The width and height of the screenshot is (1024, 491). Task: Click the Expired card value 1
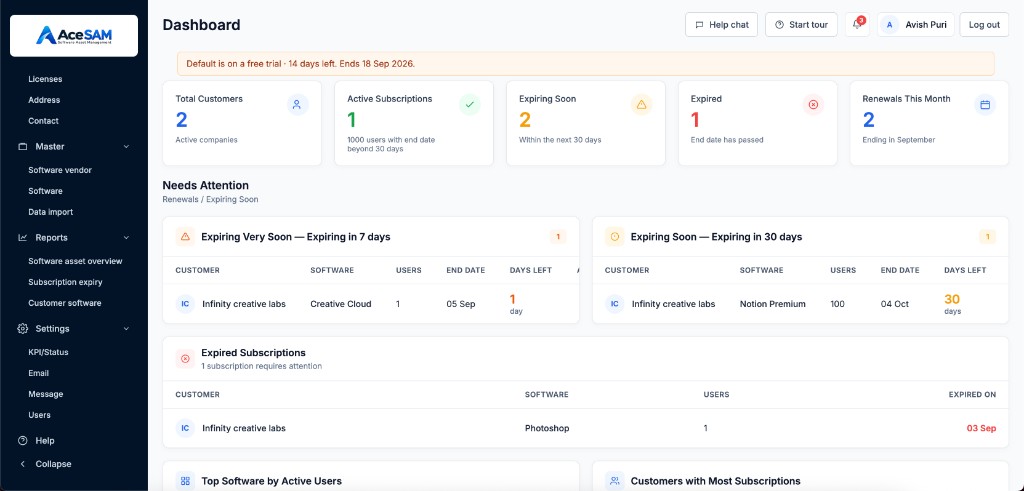[695, 120]
